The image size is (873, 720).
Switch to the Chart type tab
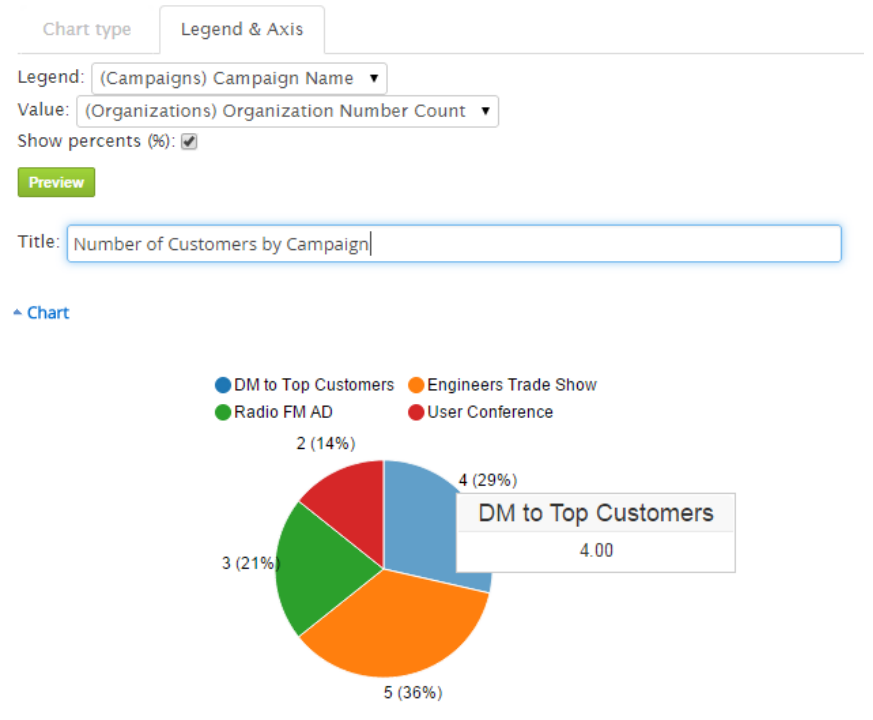pyautogui.click(x=87, y=29)
